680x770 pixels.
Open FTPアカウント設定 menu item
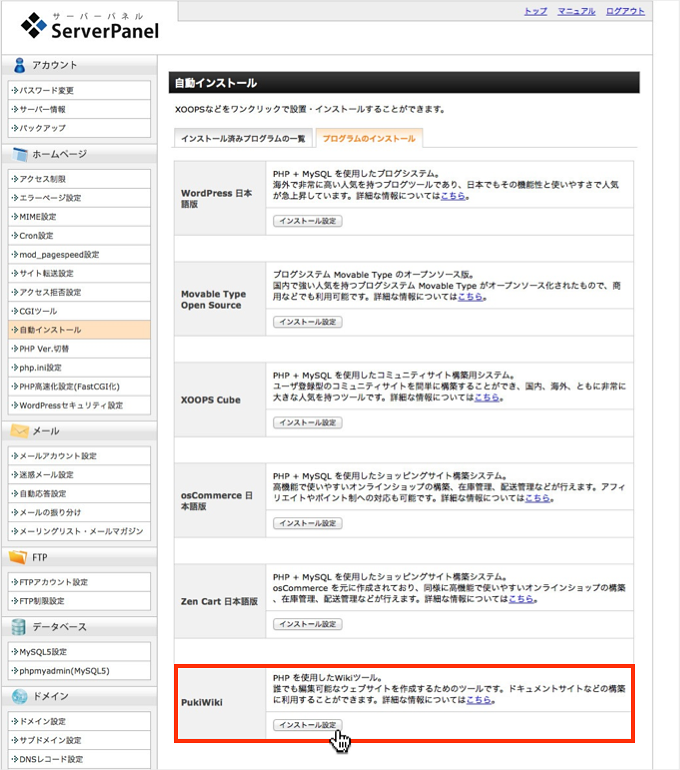tap(80, 582)
